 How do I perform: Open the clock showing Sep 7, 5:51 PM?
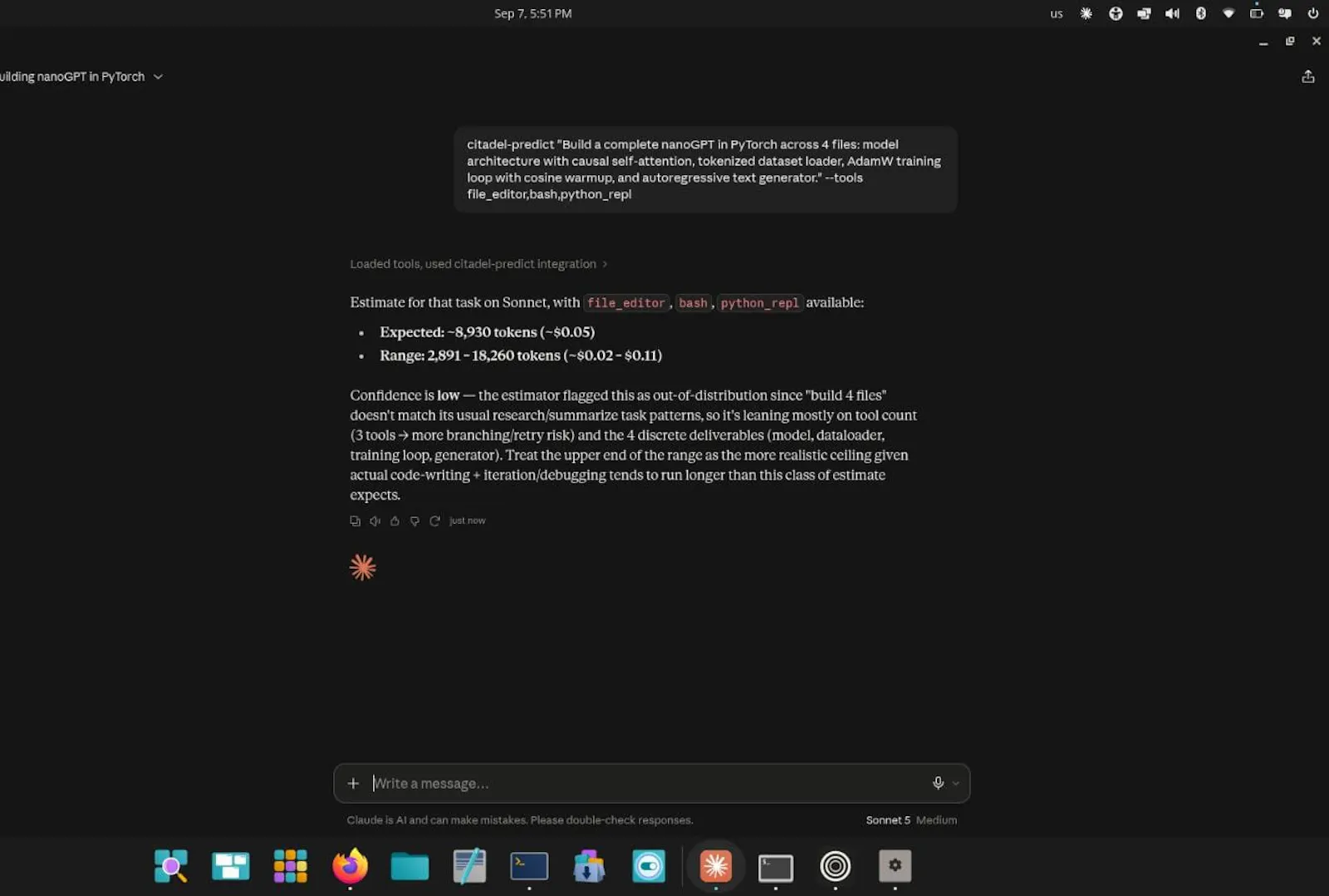click(533, 13)
